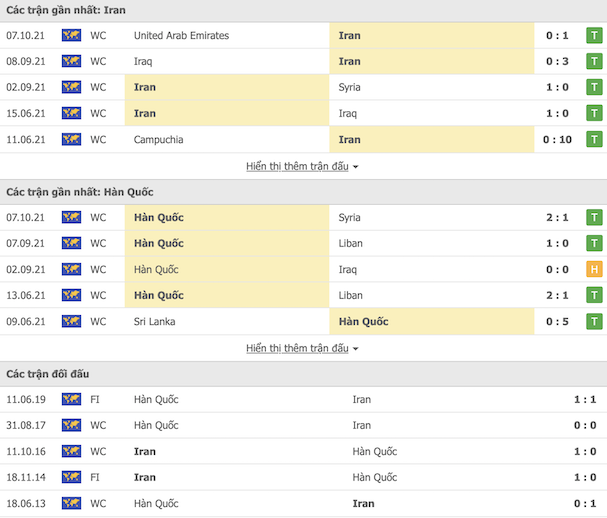Click the world flag icon beside 07.10.21 Hàn Quốc-Syria
The image size is (607, 518).
[71, 217]
